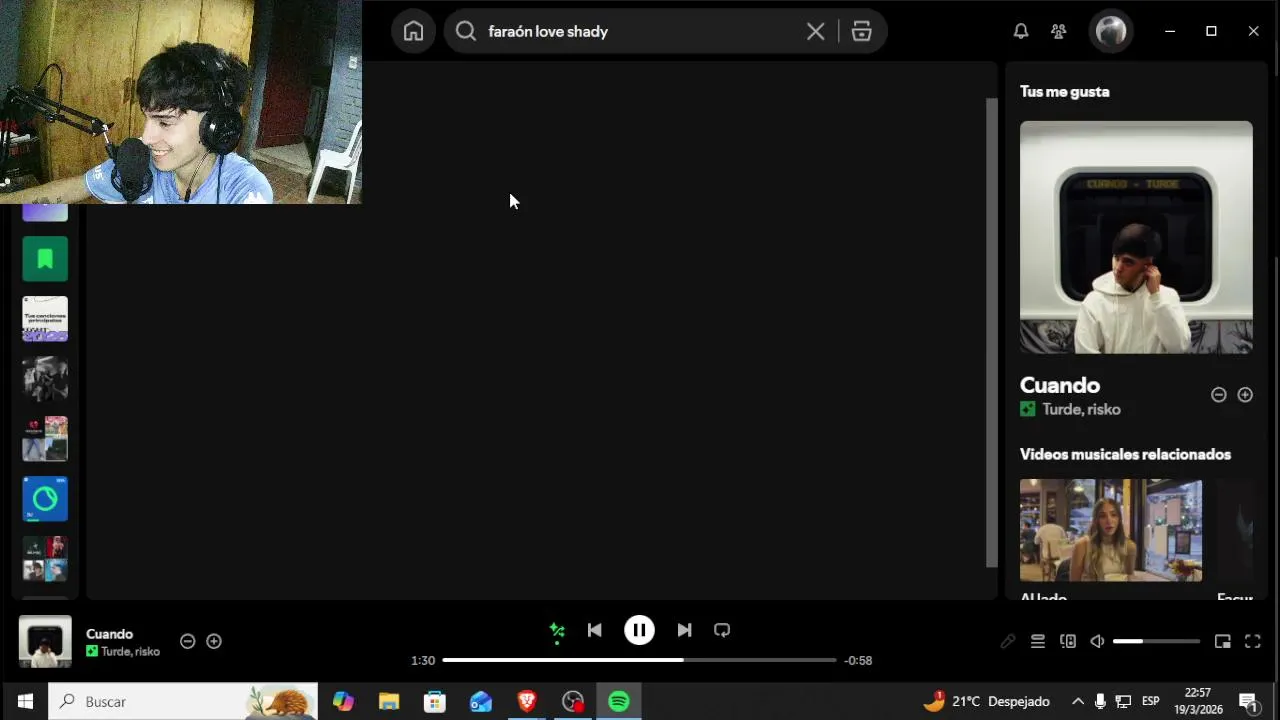This screenshot has height=720, width=1280.
Task: Adjust the volume slider
Action: pos(1156,641)
